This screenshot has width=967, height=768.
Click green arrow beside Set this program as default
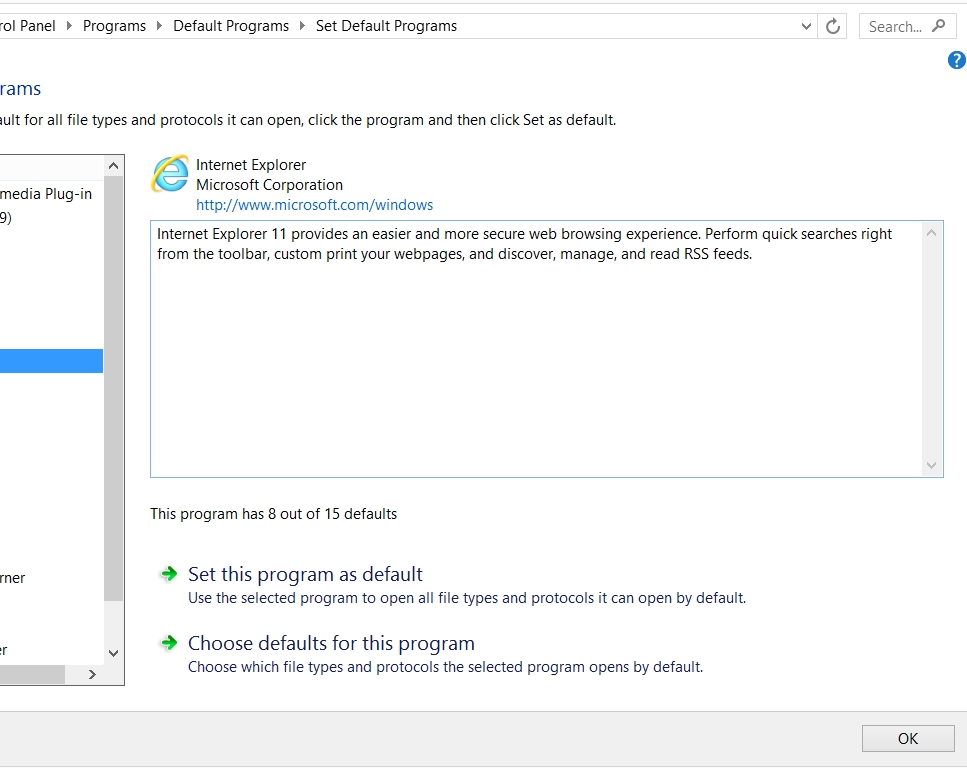(168, 574)
